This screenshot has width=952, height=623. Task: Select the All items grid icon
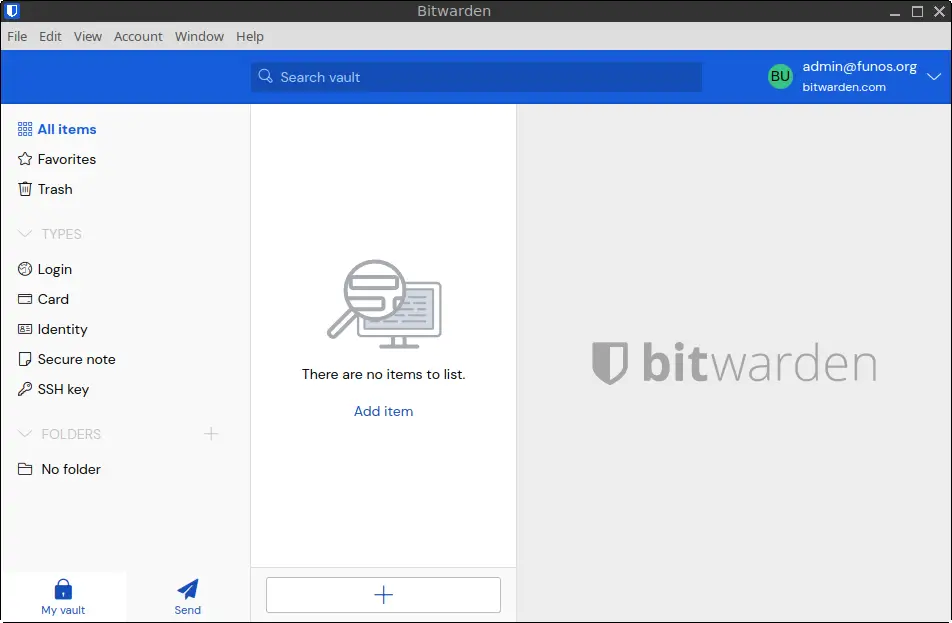25,129
